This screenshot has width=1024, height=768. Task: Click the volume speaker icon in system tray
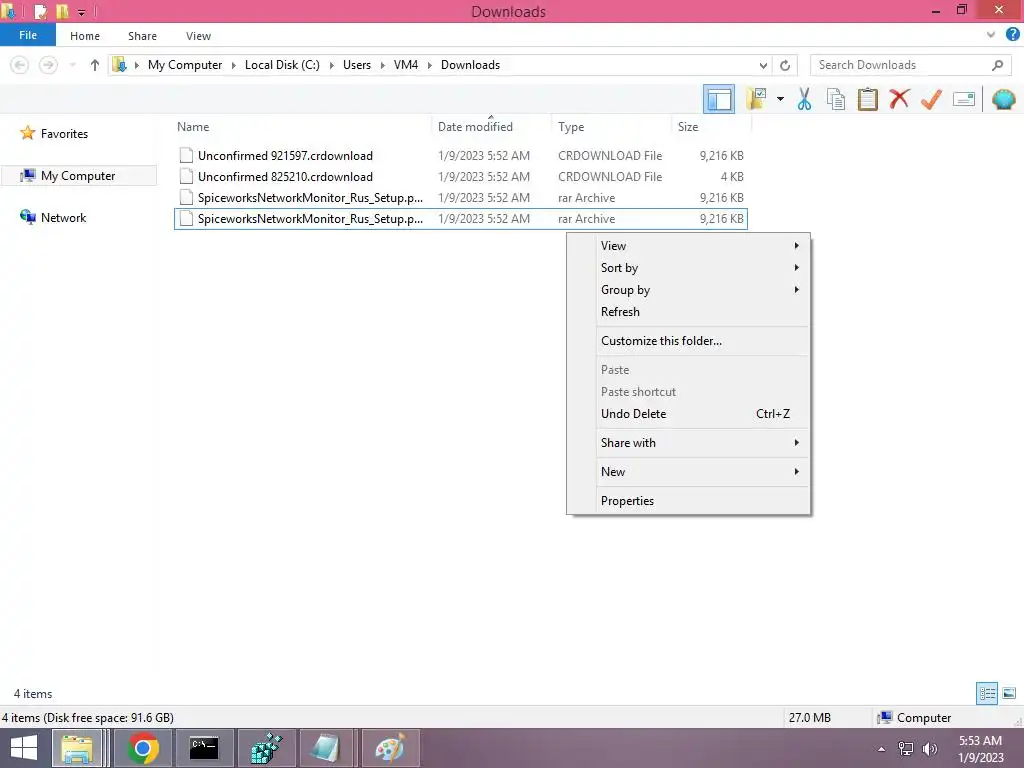pyautogui.click(x=929, y=749)
